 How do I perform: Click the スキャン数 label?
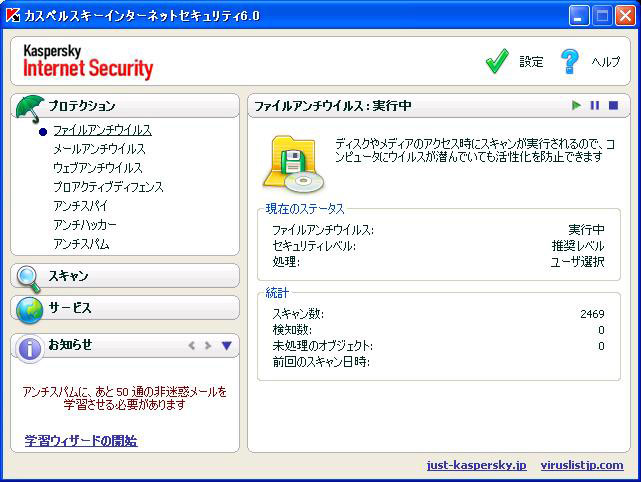[298, 314]
